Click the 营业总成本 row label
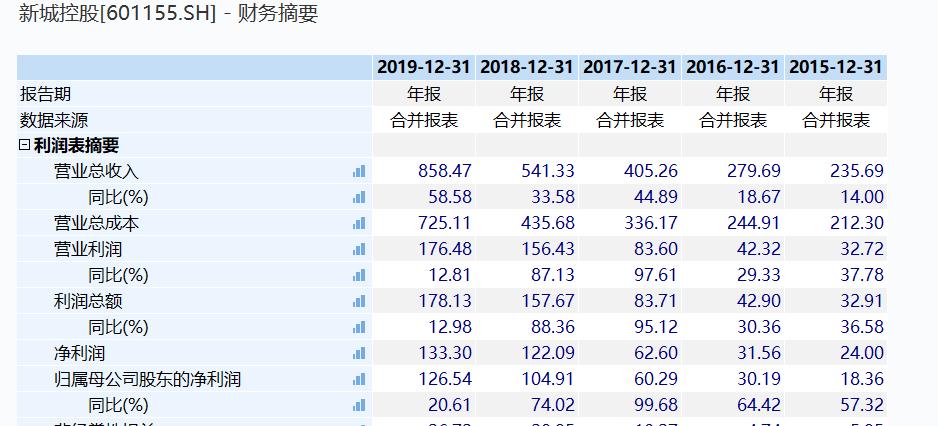This screenshot has width=938, height=426. (x=96, y=223)
